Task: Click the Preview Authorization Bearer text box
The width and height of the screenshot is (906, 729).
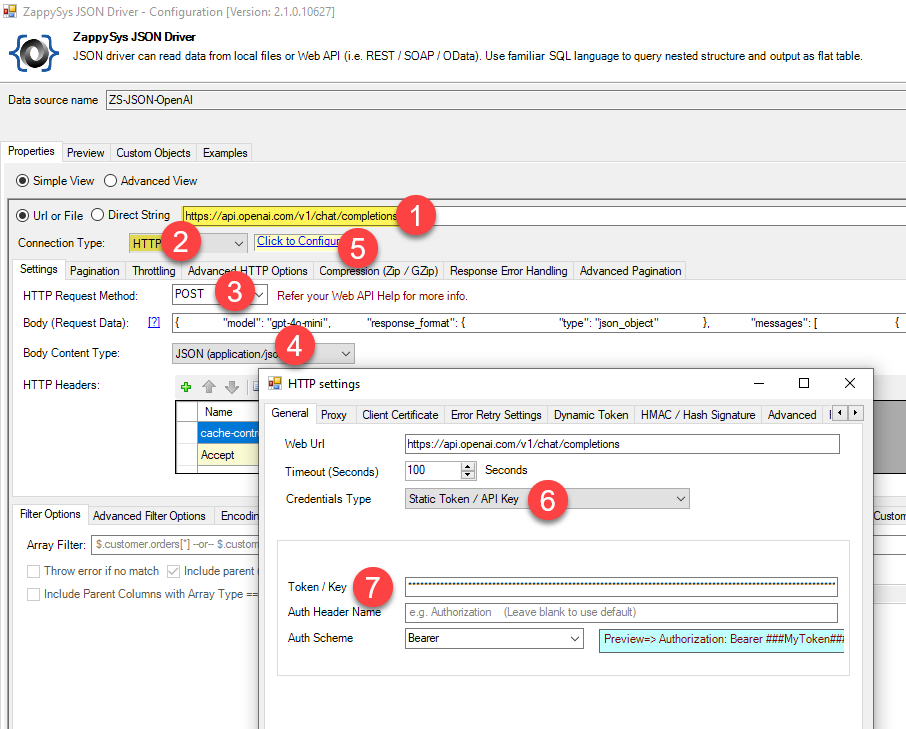Action: click(722, 640)
